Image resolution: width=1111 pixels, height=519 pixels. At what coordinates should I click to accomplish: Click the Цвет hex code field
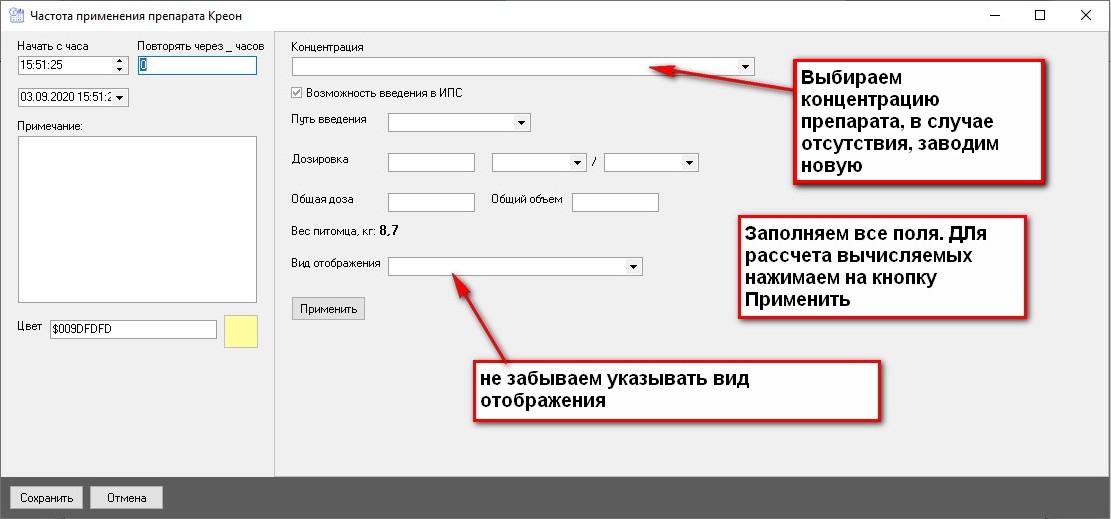pos(132,330)
